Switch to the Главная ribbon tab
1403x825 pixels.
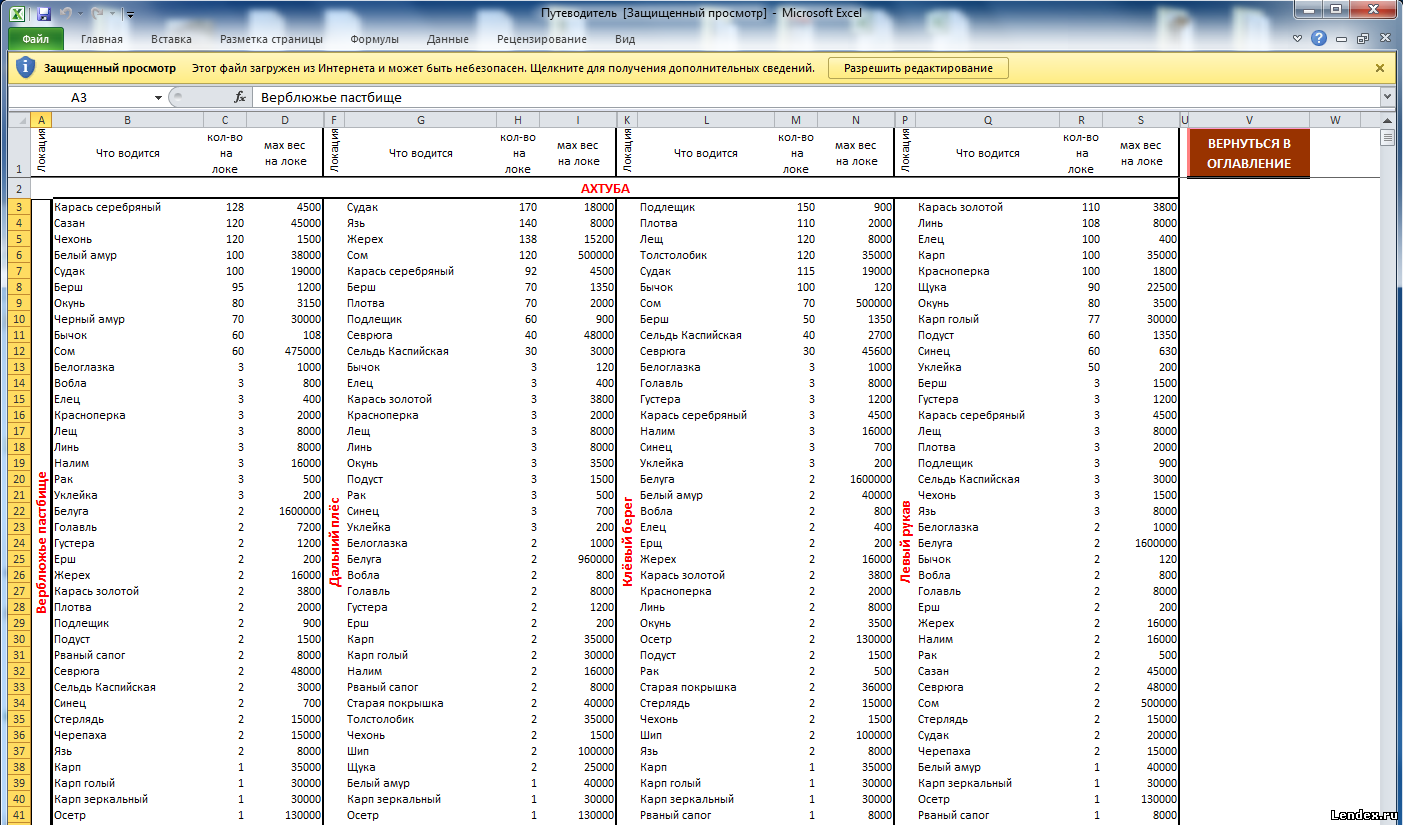(102, 39)
